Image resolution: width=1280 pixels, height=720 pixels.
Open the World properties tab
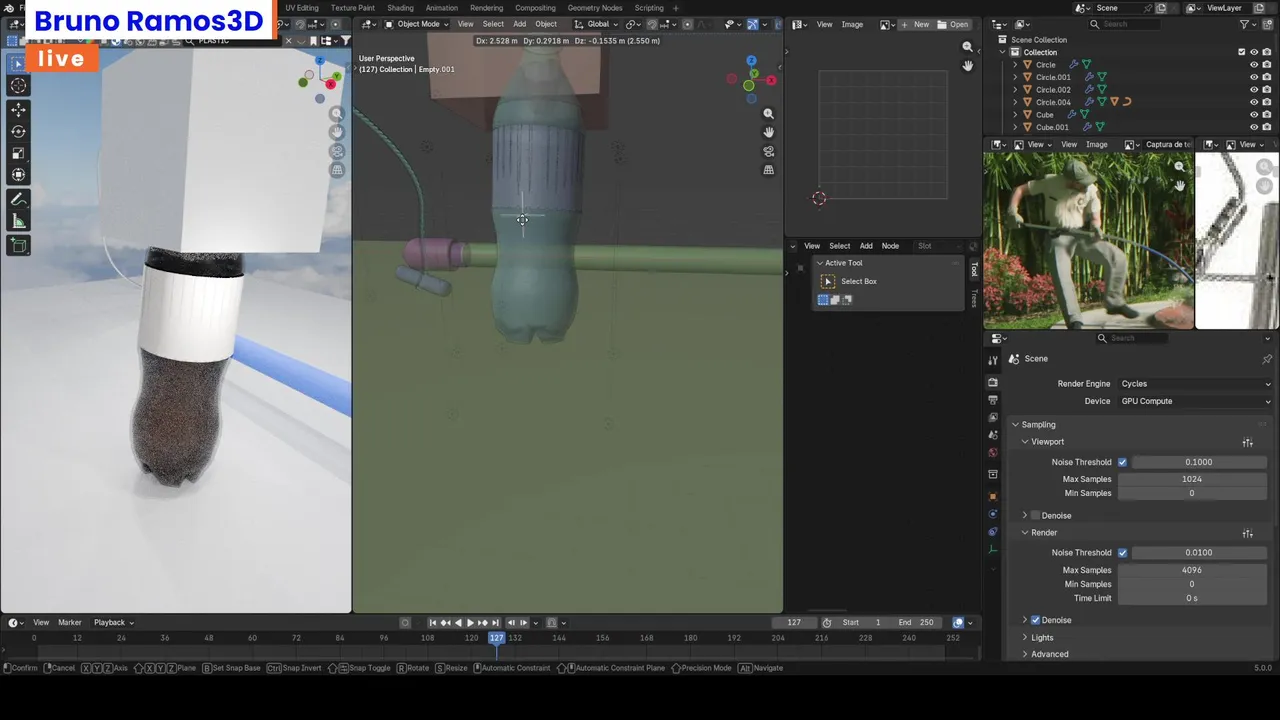[993, 452]
